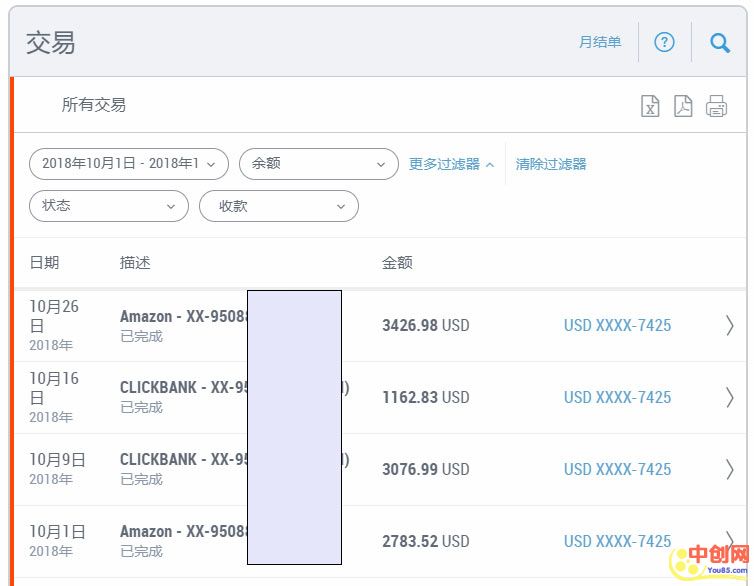Click USD XXXX-7425 link for Oct 1 row
The image size is (754, 586).
click(x=617, y=541)
